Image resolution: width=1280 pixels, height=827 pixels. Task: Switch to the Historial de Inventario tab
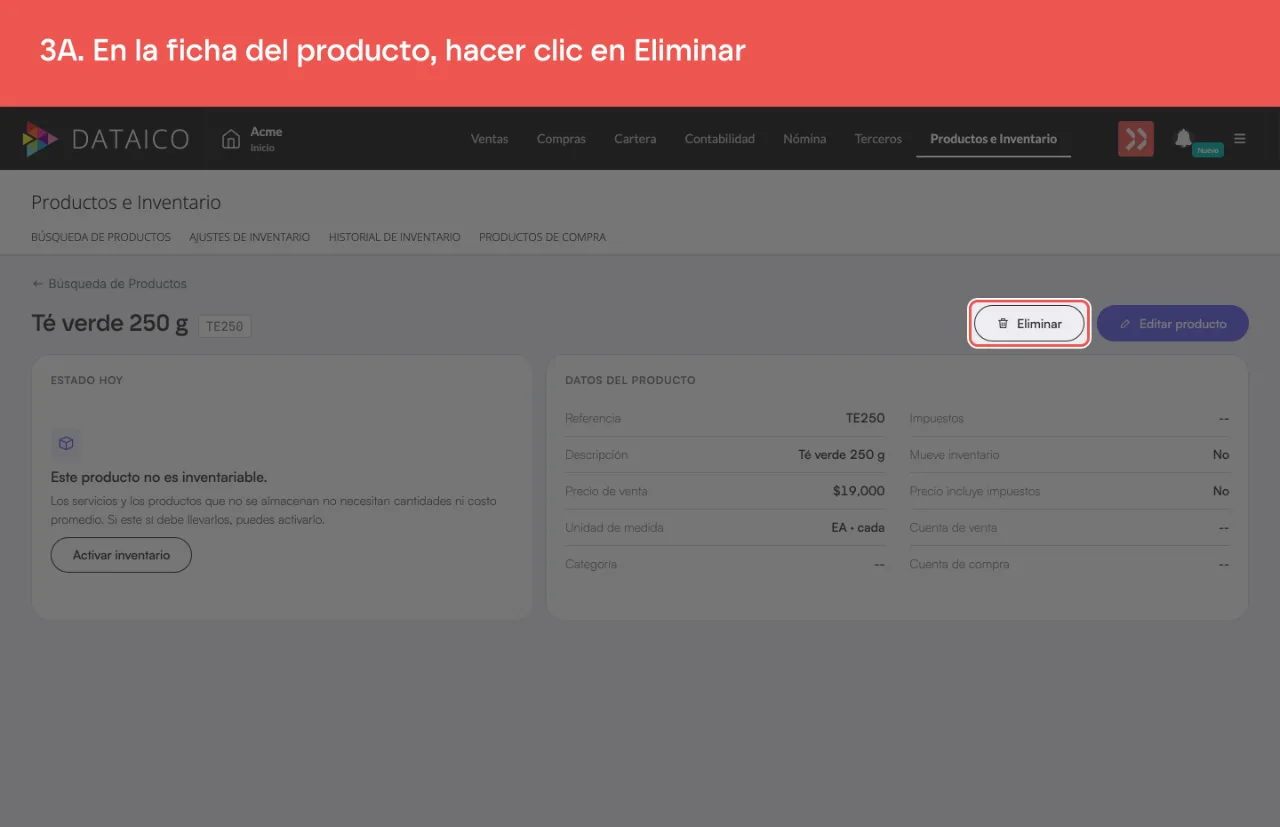395,237
